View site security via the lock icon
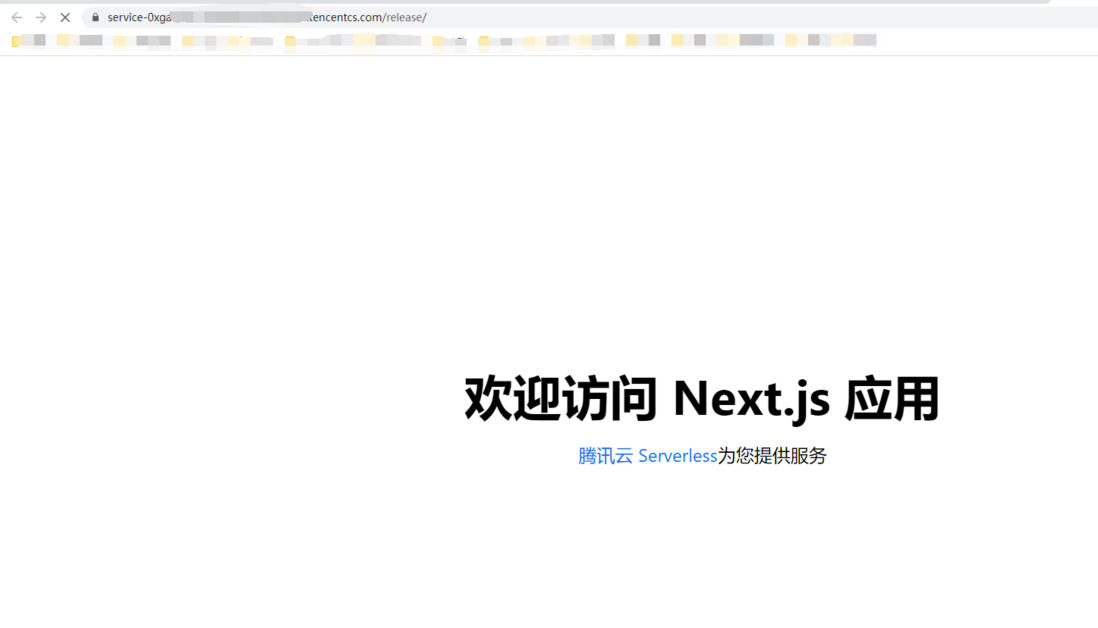 (95, 18)
